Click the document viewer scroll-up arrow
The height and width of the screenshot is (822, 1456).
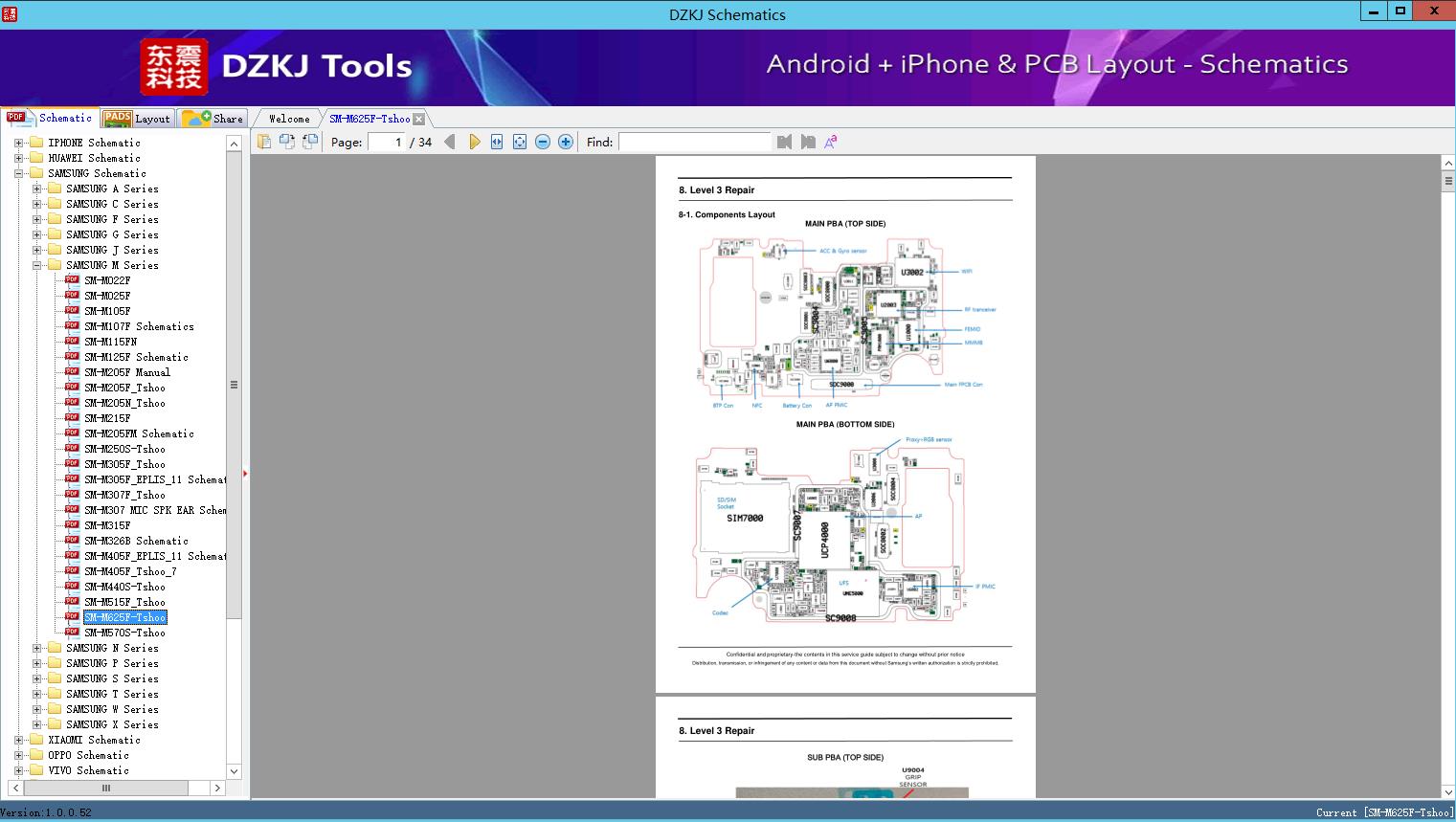click(x=1448, y=164)
